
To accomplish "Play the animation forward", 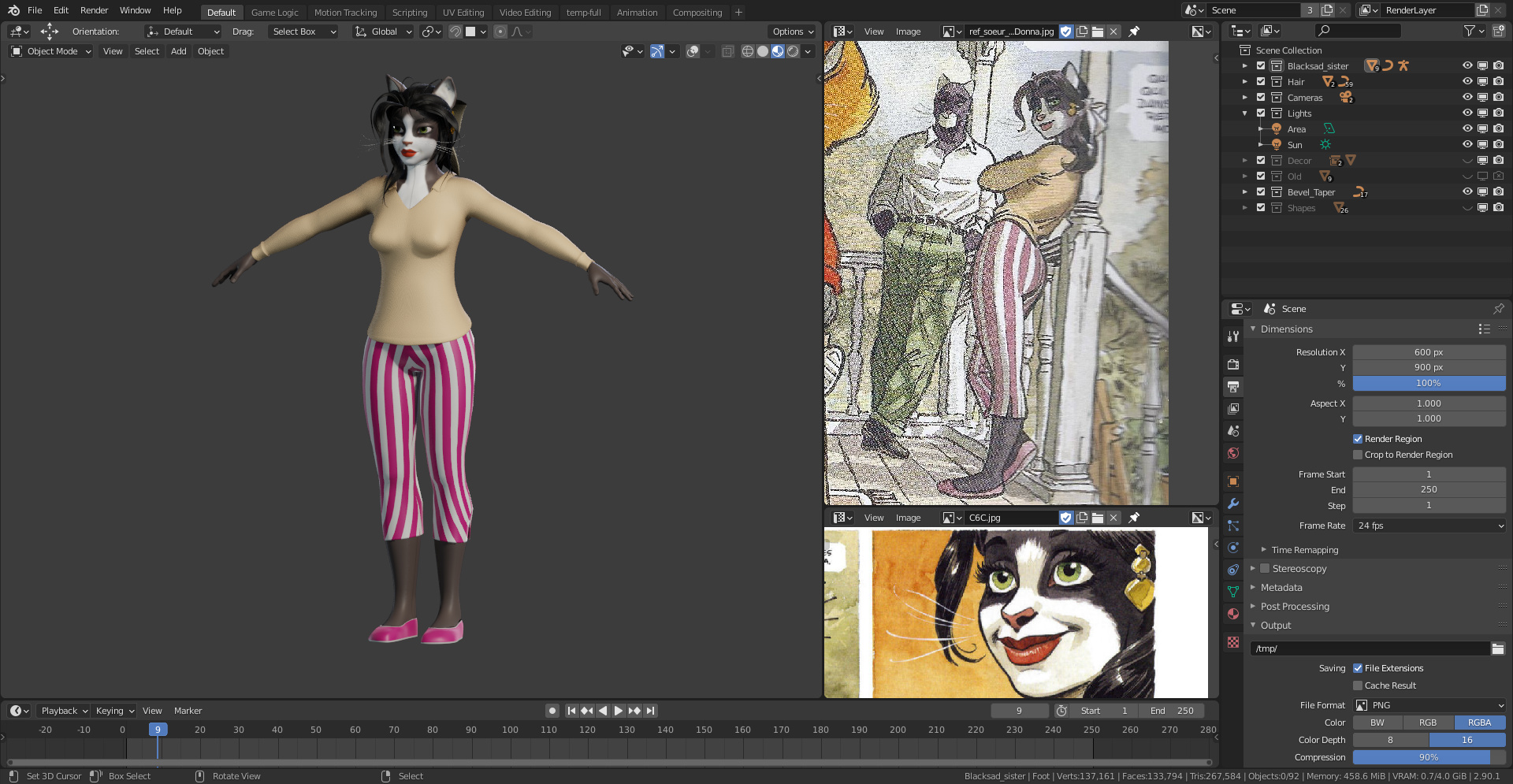I will tap(619, 711).
